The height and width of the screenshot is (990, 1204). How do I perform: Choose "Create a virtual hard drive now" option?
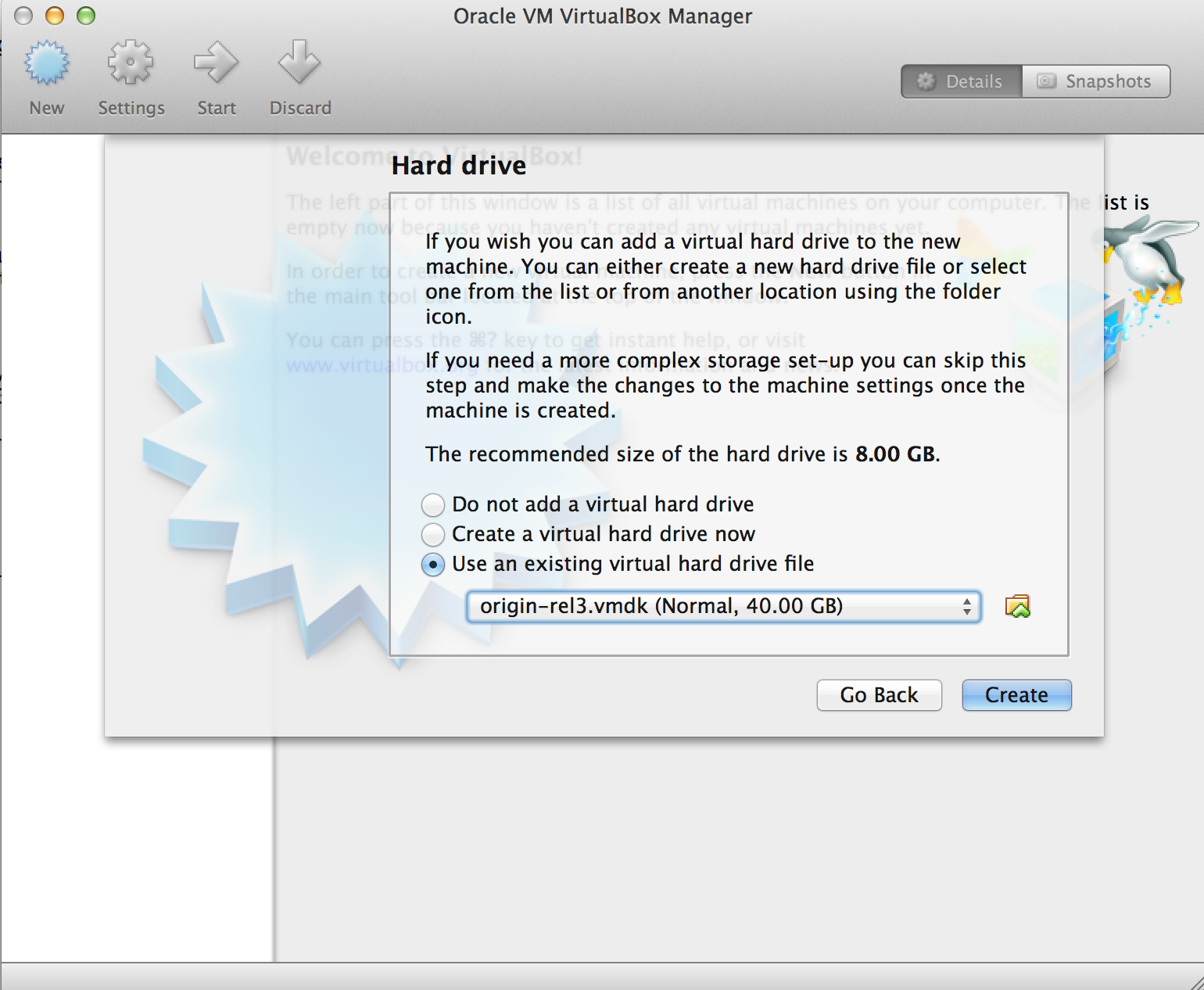tap(433, 535)
